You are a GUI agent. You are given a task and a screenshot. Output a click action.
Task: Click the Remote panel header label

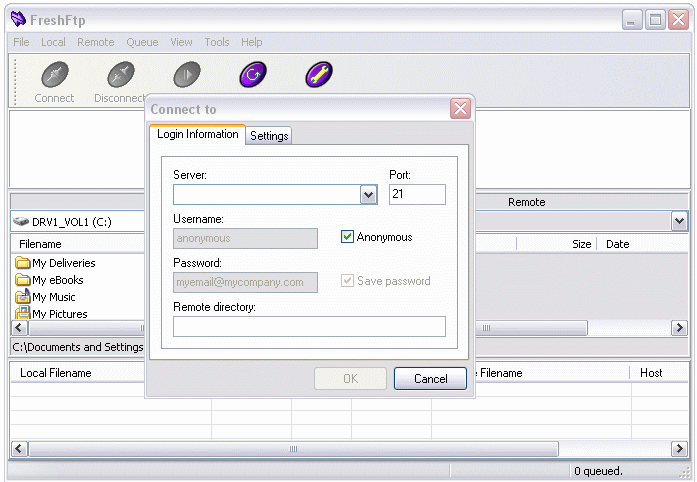tap(526, 202)
